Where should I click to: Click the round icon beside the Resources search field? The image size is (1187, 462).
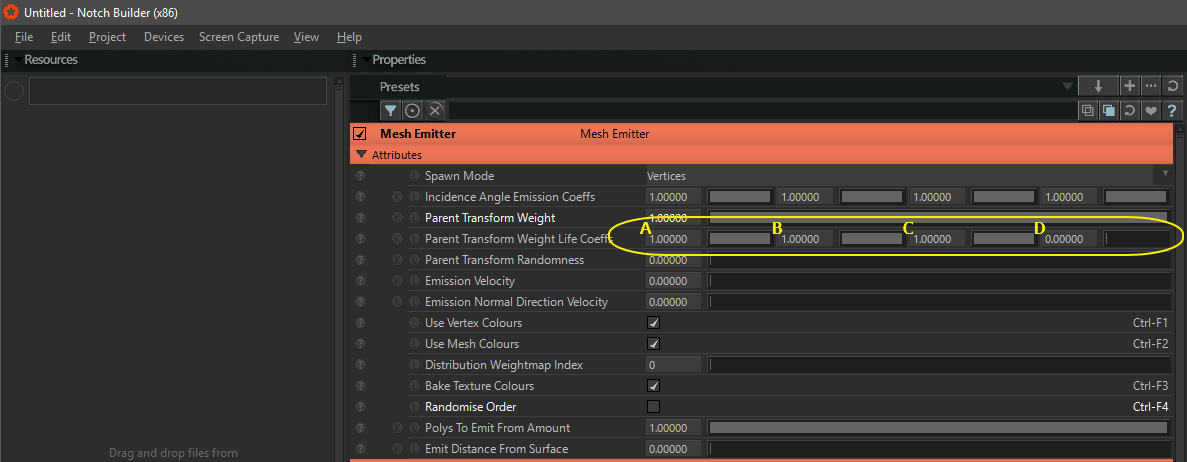coord(14,92)
